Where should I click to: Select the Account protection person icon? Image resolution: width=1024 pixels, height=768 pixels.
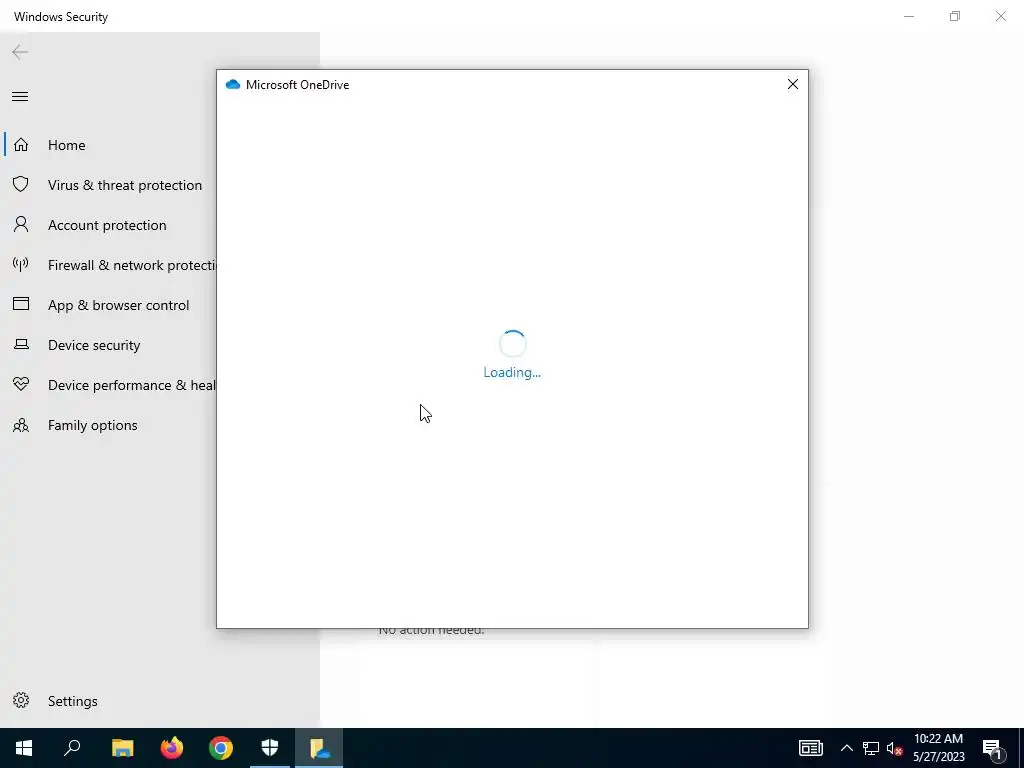21,225
